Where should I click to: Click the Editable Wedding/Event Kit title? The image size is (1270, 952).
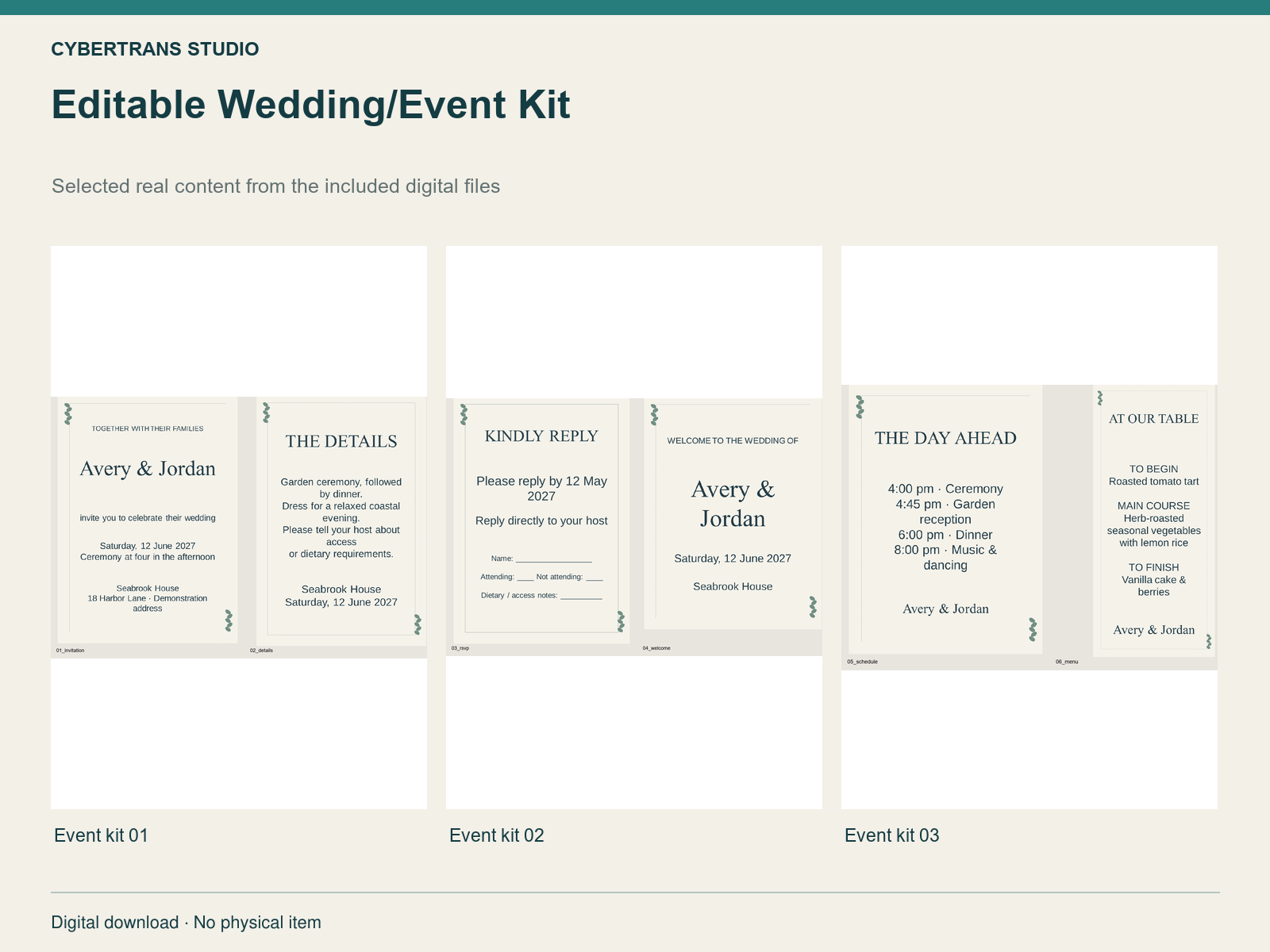pyautogui.click(x=310, y=105)
